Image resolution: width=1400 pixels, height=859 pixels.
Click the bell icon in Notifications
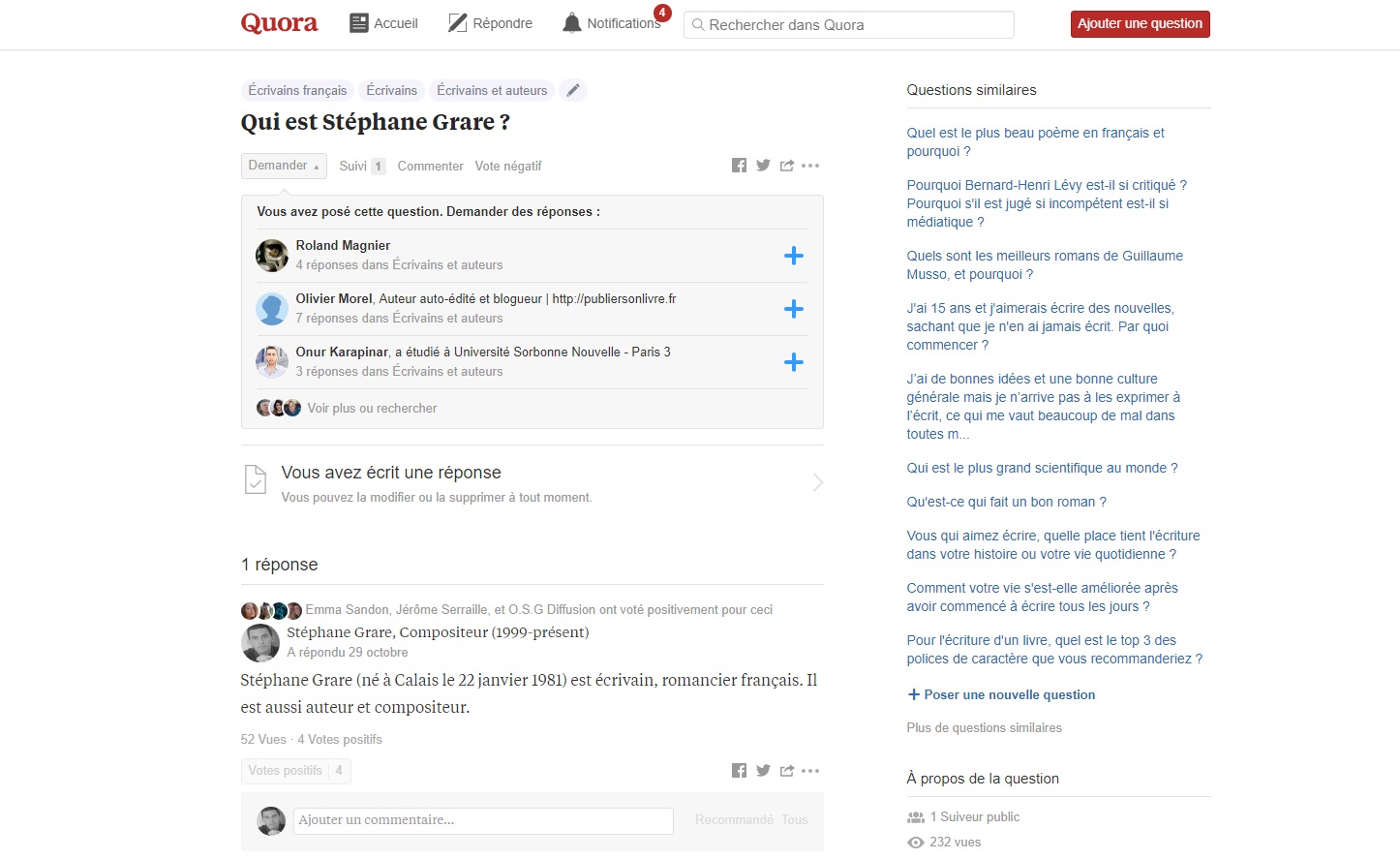click(x=572, y=23)
